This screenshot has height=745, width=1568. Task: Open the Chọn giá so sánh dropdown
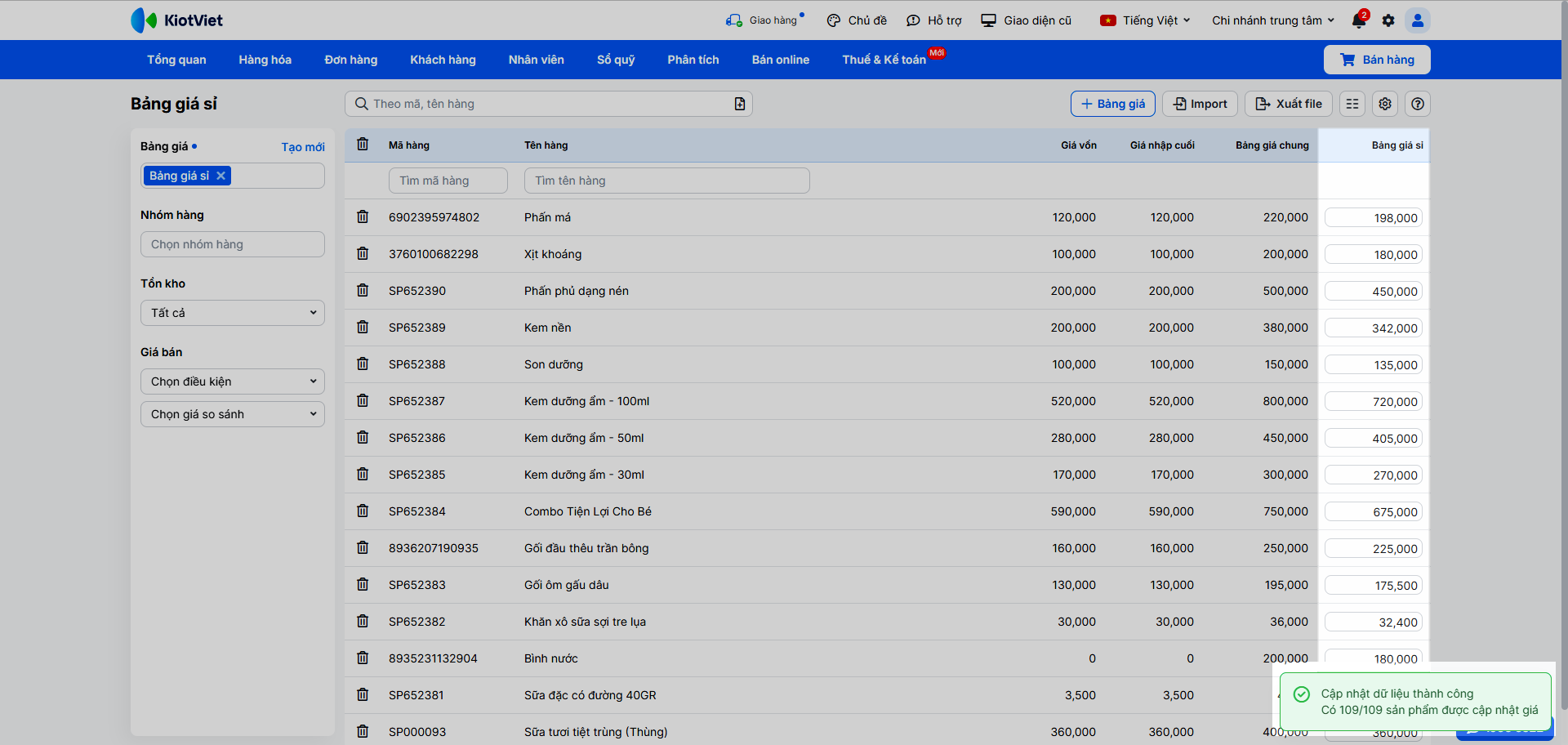[x=233, y=414]
